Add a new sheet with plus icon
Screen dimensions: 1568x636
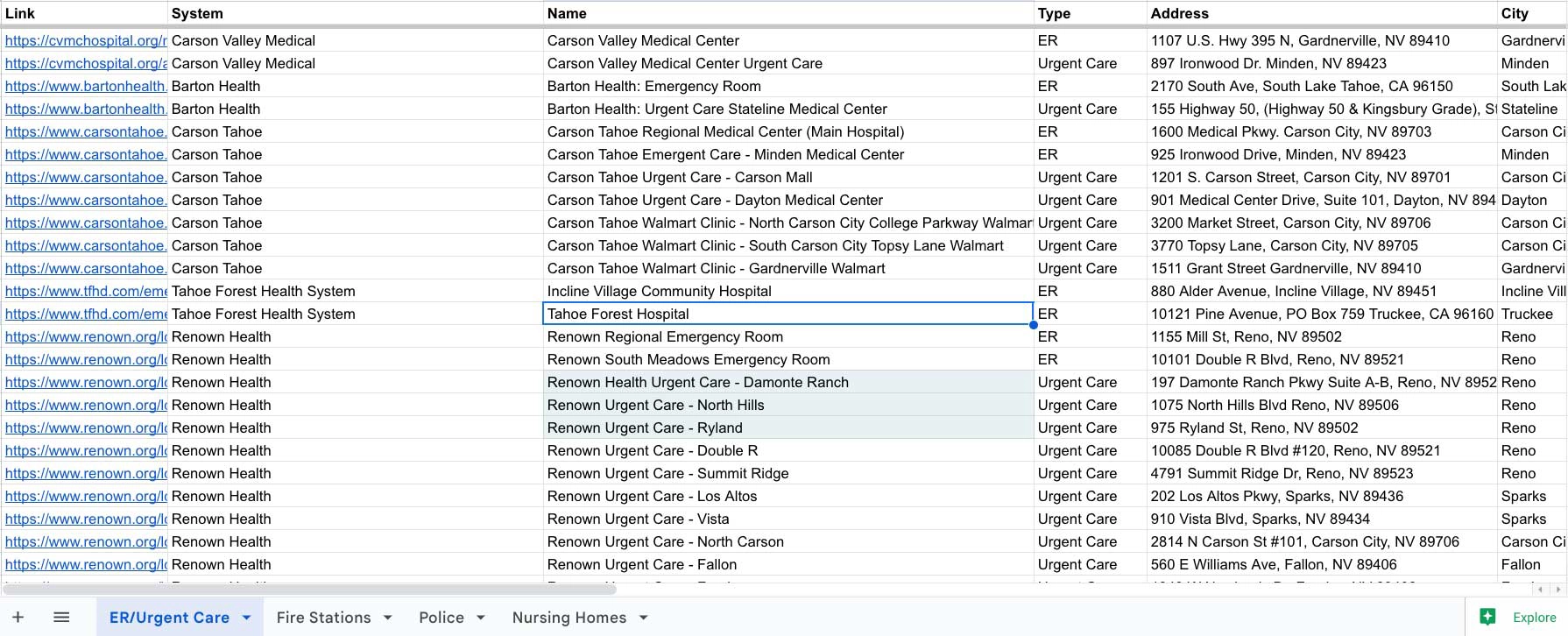(x=18, y=618)
